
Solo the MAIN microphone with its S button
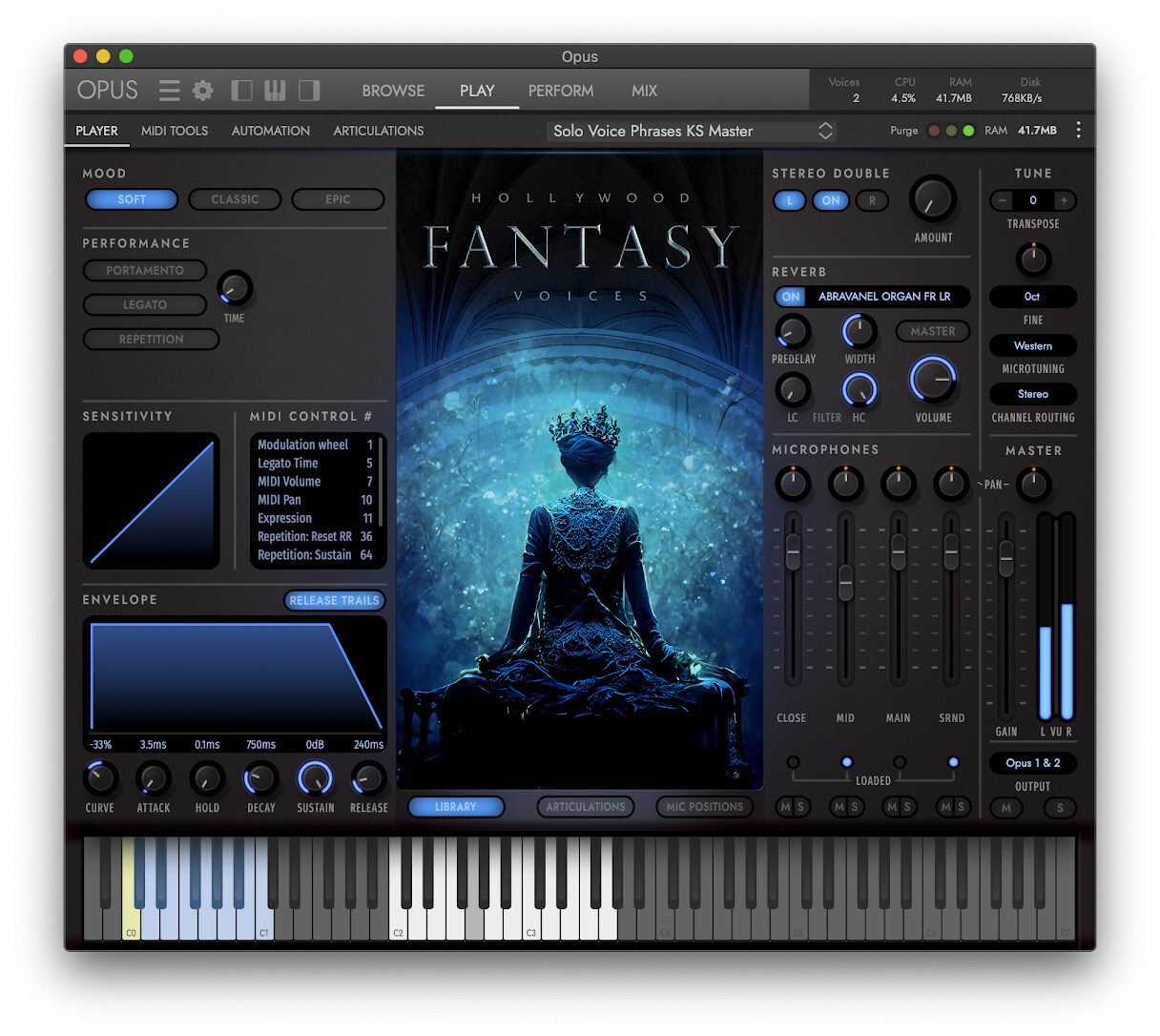[x=907, y=807]
